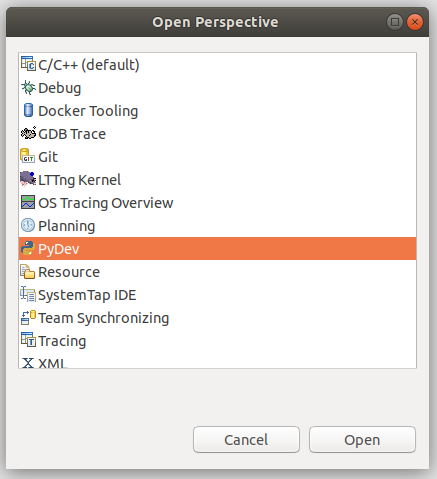Click the LTTng Kernel icon

[28, 179]
